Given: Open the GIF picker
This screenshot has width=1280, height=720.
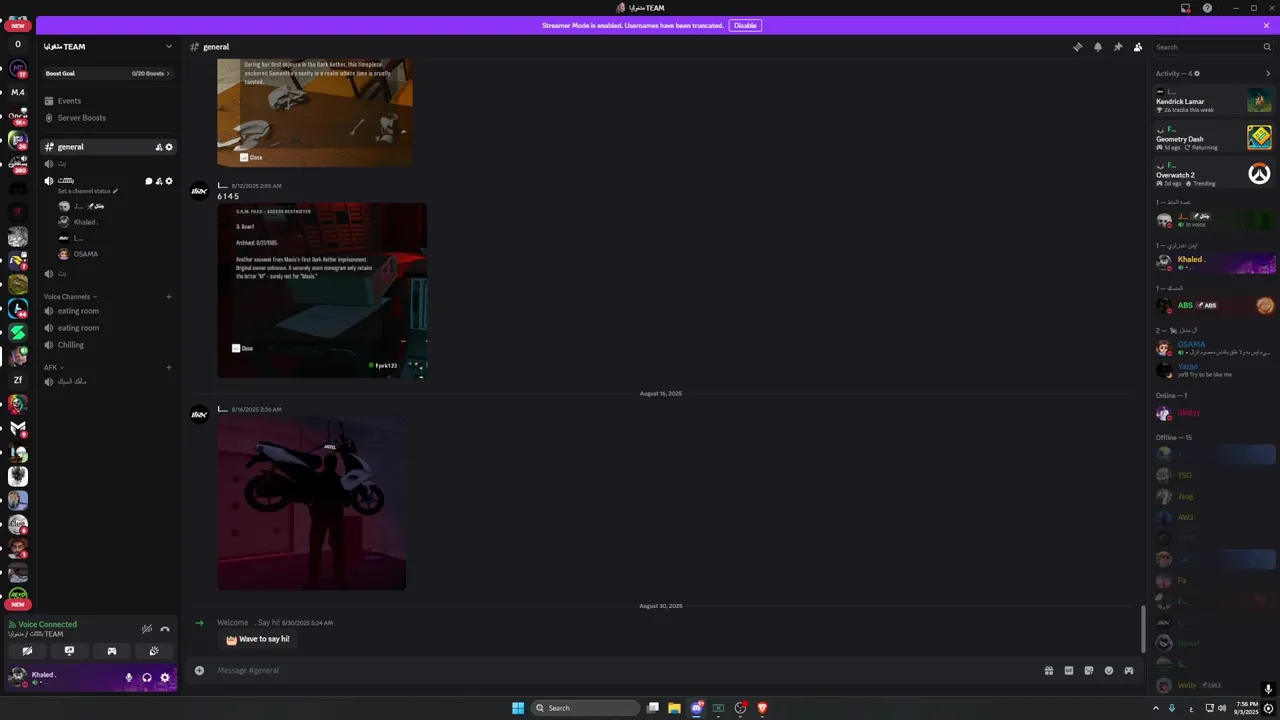Looking at the screenshot, I should click(1069, 670).
